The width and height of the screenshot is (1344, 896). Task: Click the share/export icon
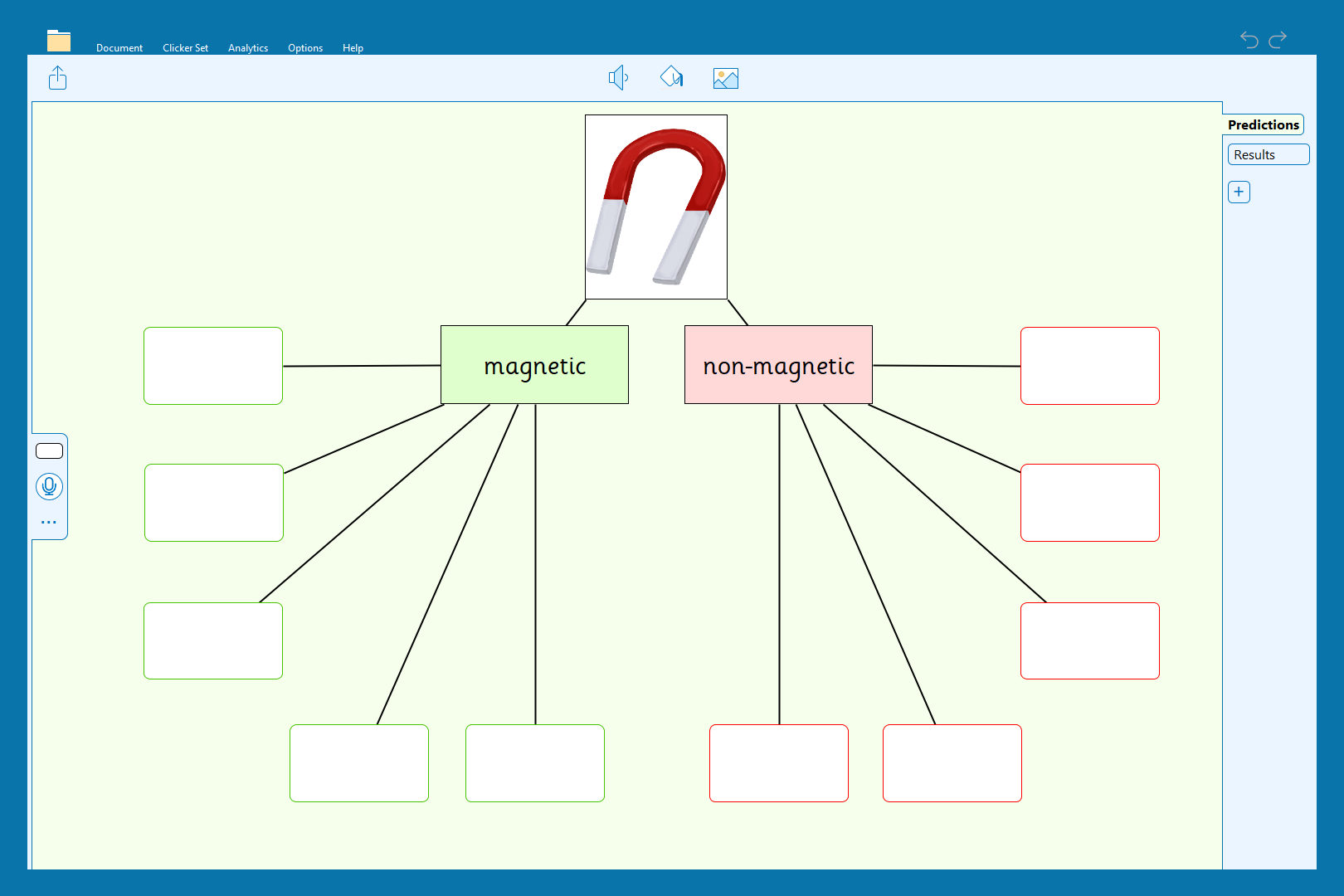coord(57,78)
